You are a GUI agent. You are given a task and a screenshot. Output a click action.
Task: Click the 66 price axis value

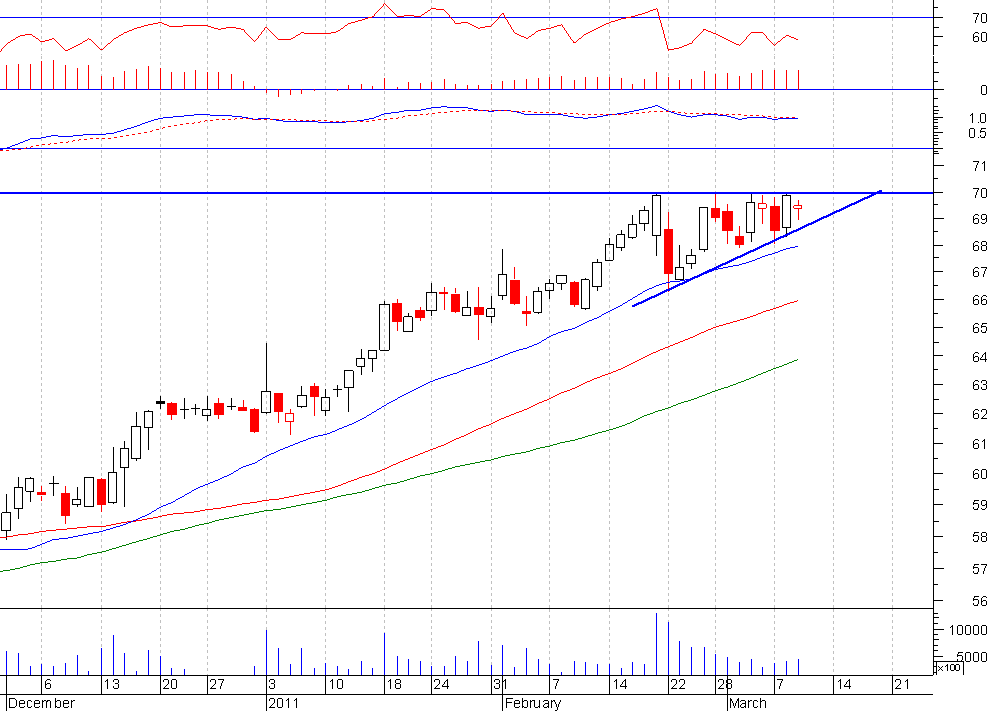[980, 301]
